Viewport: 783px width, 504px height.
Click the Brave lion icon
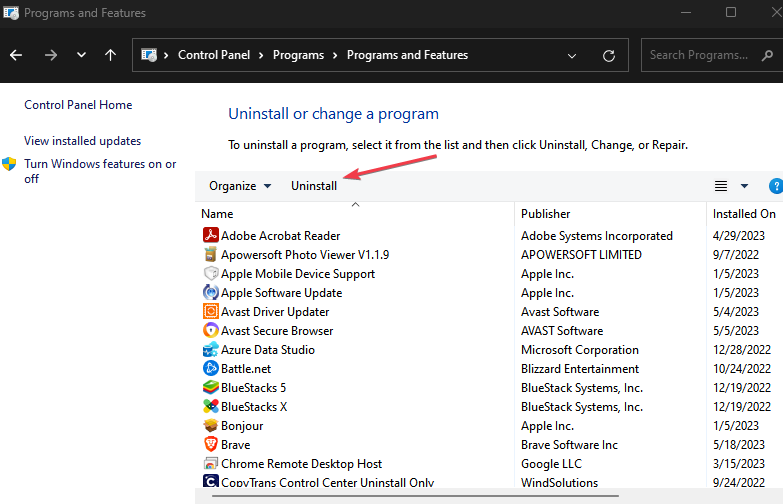[x=211, y=444]
